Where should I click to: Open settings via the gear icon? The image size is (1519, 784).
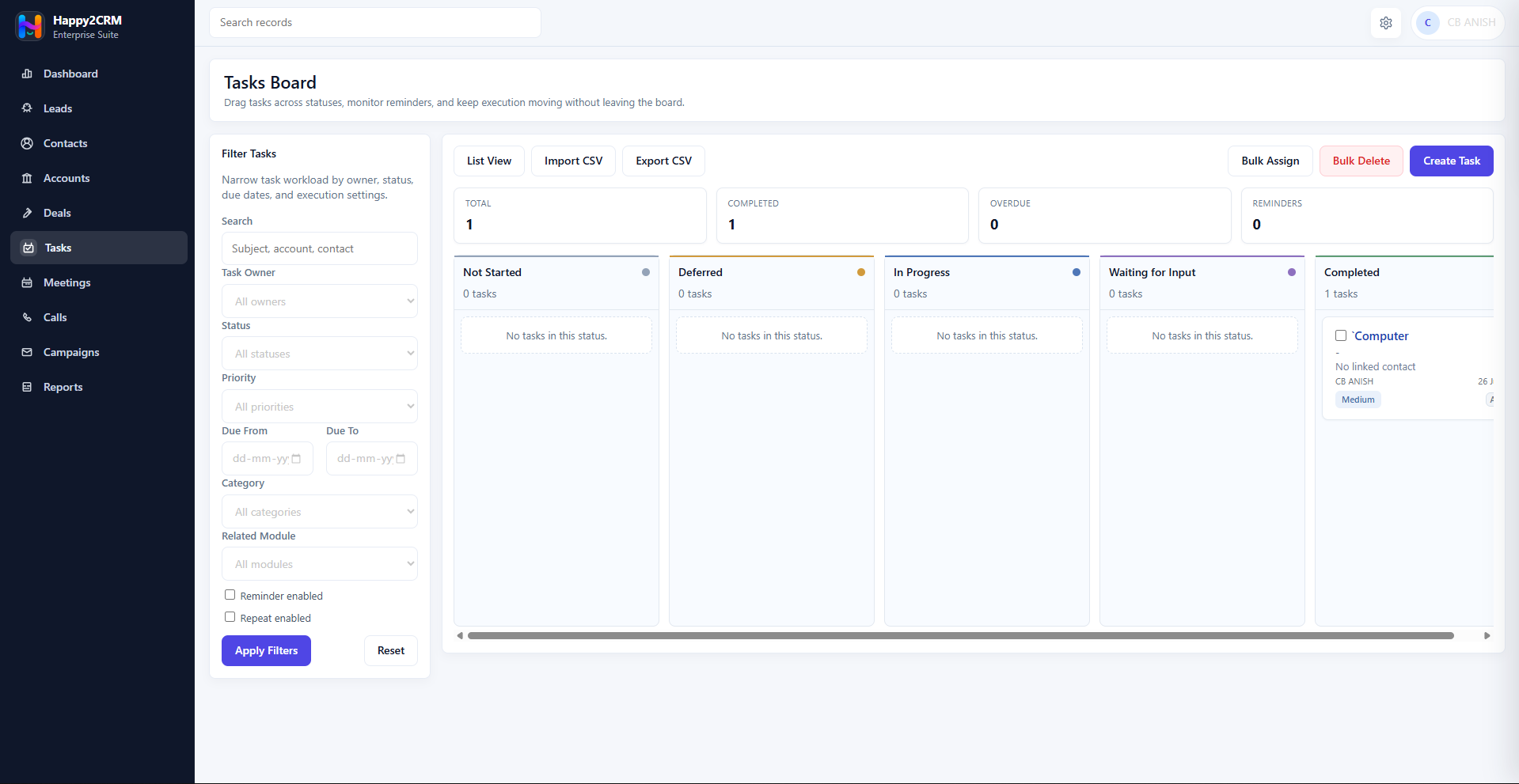1386,23
